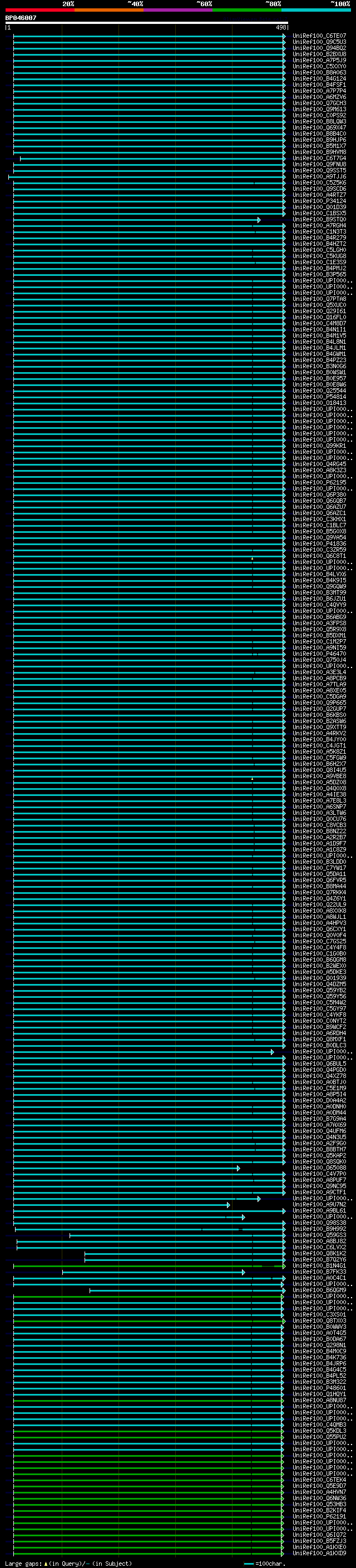Screen dimensions: 356x1568
Task: Select label UniRef100_A9U7N2
Action: 319,1204
